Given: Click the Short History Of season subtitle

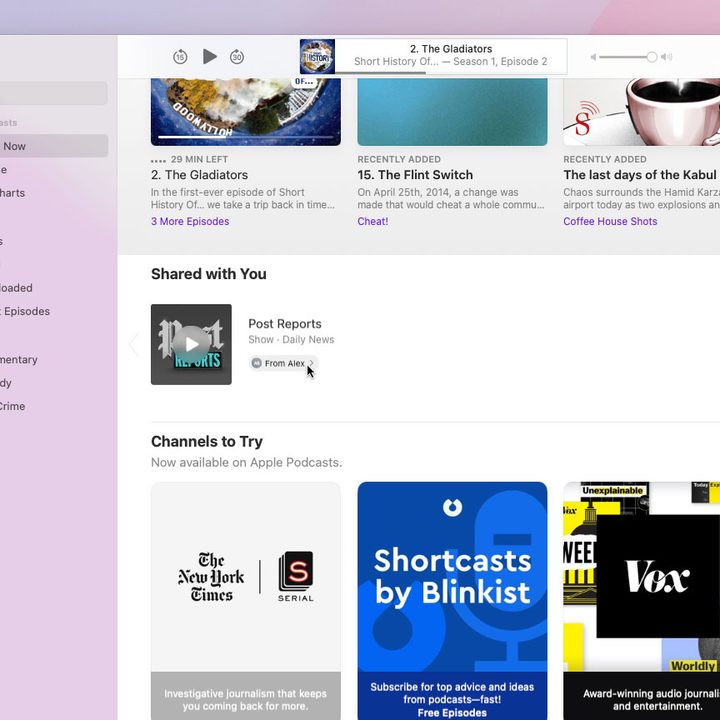Looking at the screenshot, I should point(450,62).
